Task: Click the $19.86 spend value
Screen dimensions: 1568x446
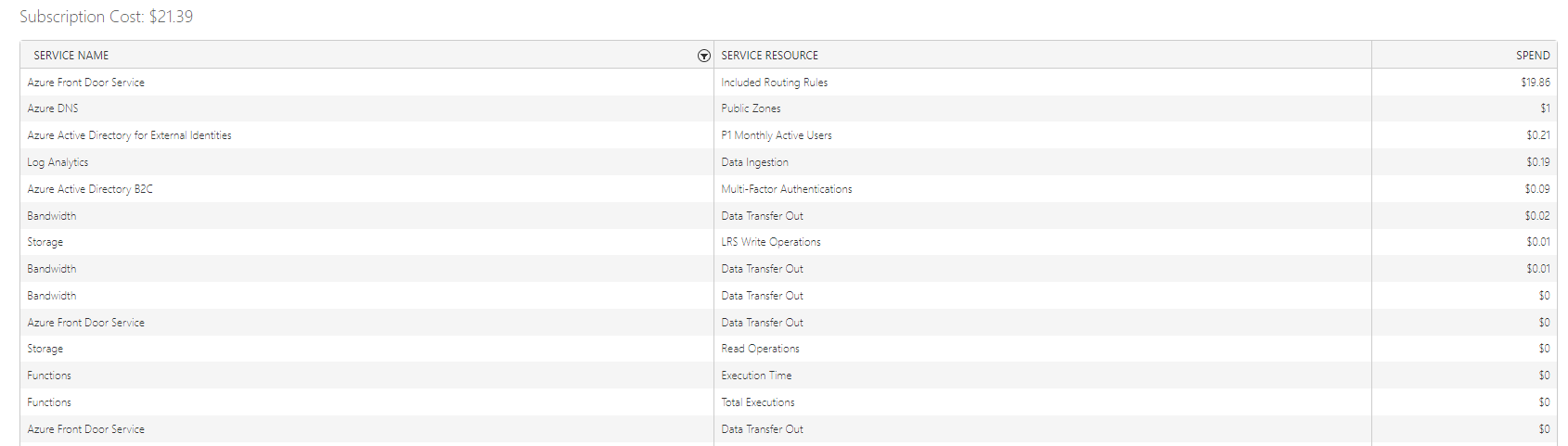Action: pos(1536,83)
